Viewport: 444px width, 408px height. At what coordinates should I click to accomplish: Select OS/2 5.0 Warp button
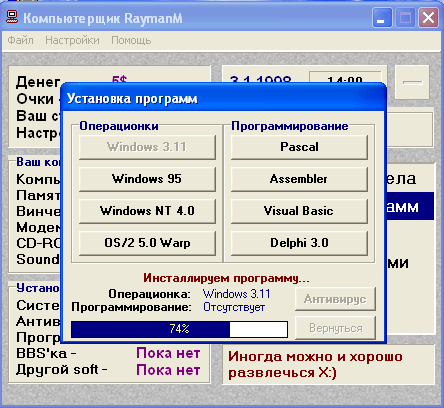[x=147, y=243]
